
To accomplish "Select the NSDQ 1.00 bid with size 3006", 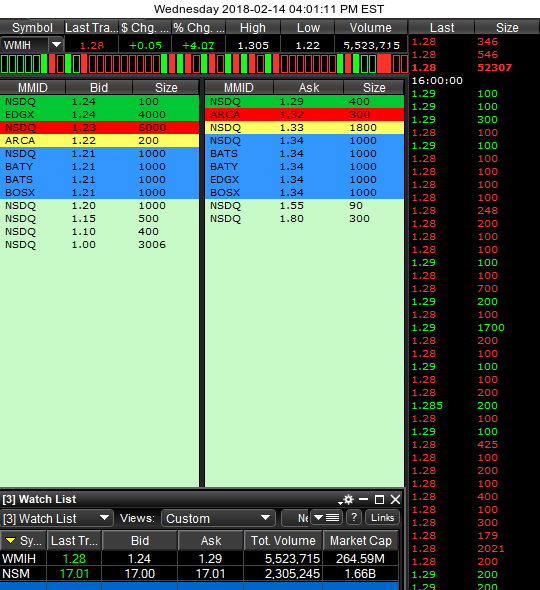I will click(x=99, y=245).
